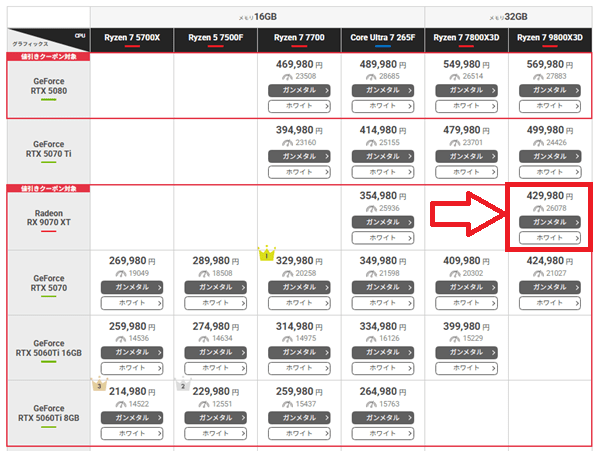Click rank 3 bronze crown icon
The width and height of the screenshot is (600, 451).
[99, 384]
